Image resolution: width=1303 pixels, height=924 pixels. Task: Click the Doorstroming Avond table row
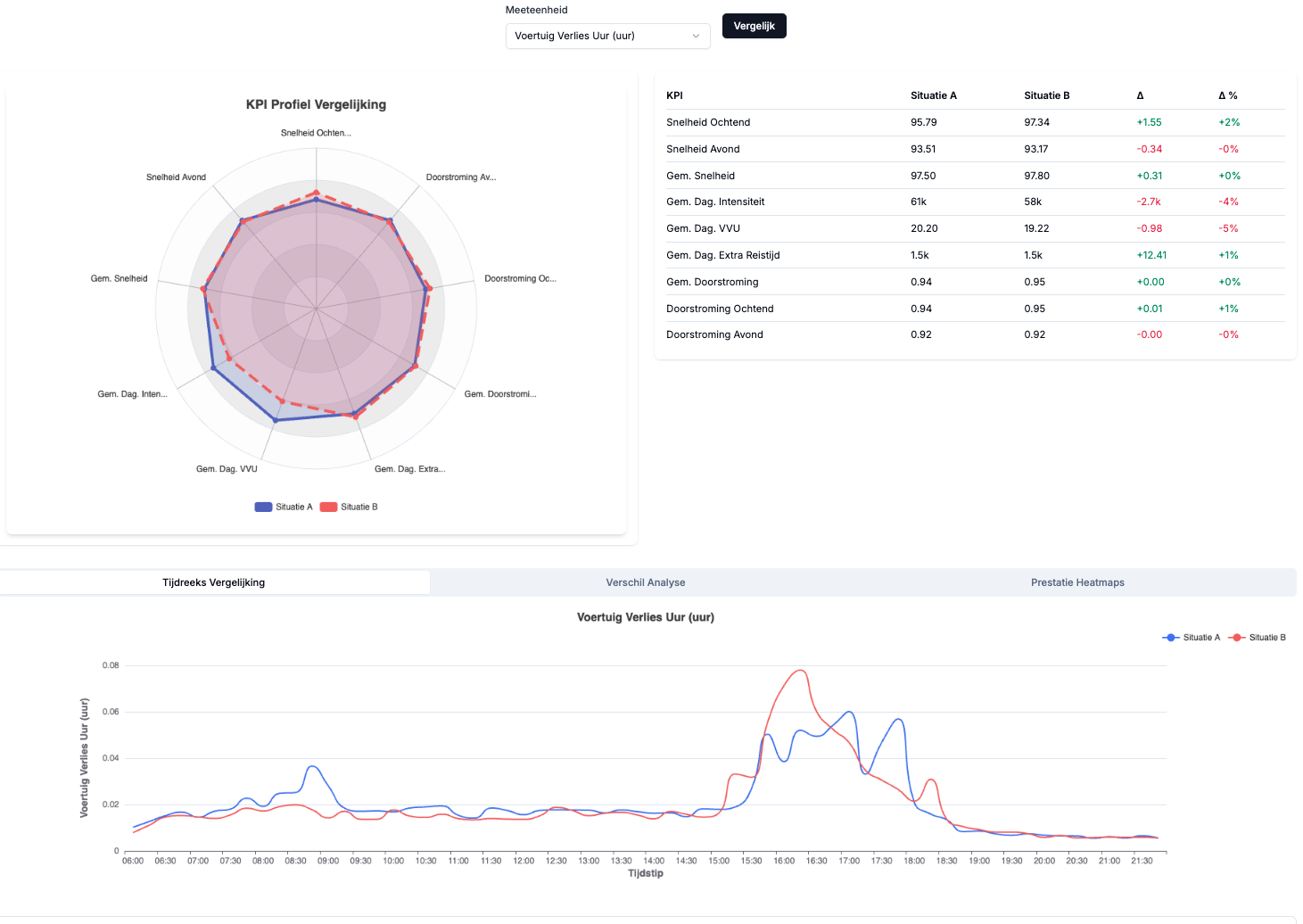click(x=714, y=334)
